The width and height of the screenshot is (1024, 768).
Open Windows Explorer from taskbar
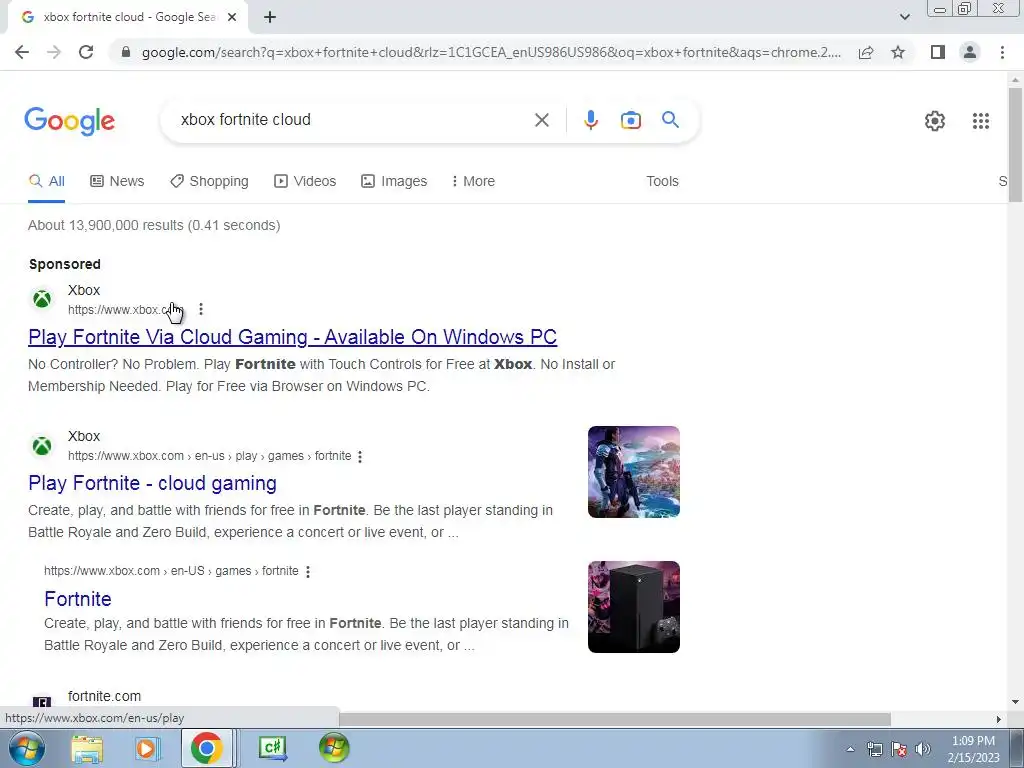[87, 748]
